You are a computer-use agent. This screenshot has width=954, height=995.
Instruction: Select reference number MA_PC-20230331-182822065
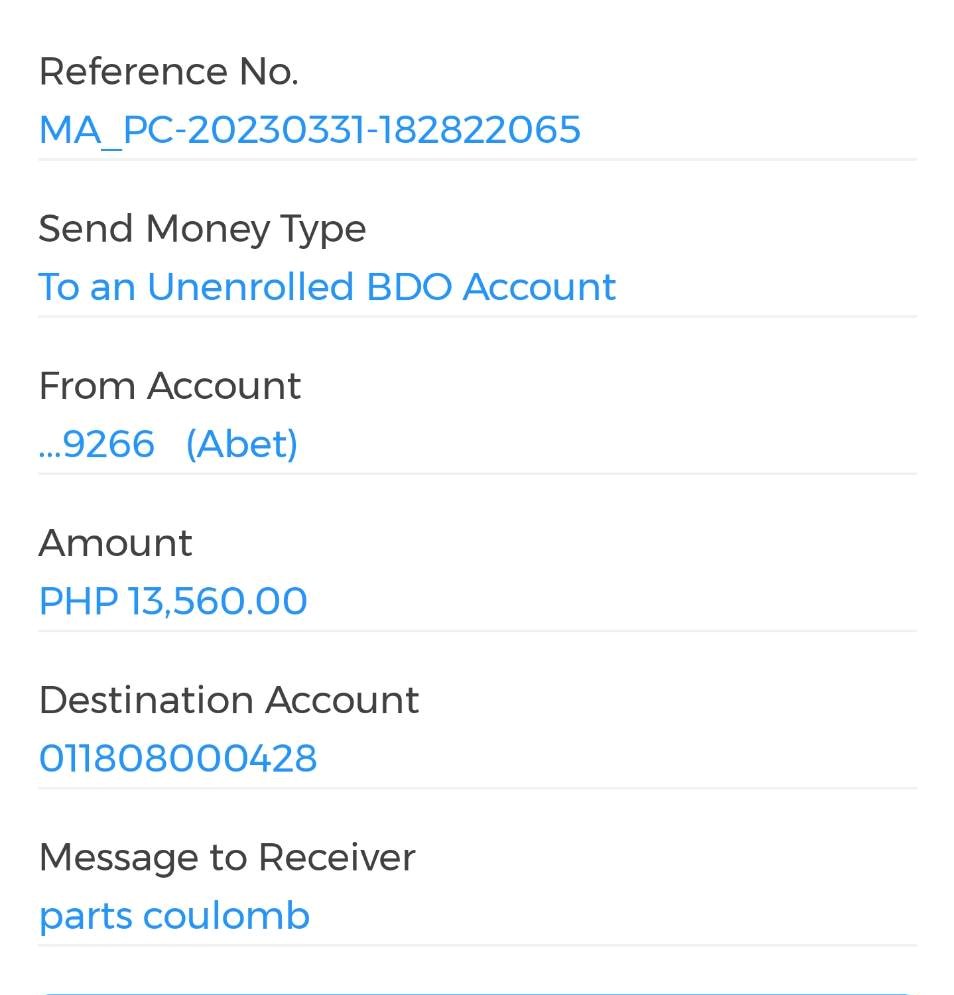pyautogui.click(x=309, y=130)
